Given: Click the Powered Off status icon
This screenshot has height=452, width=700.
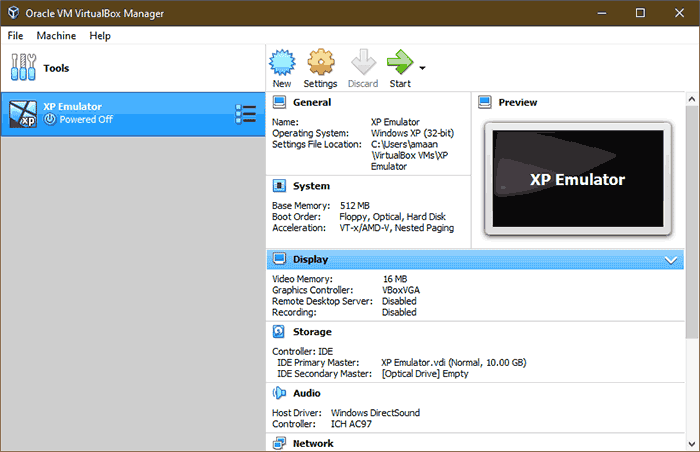Looking at the screenshot, I should [50, 119].
